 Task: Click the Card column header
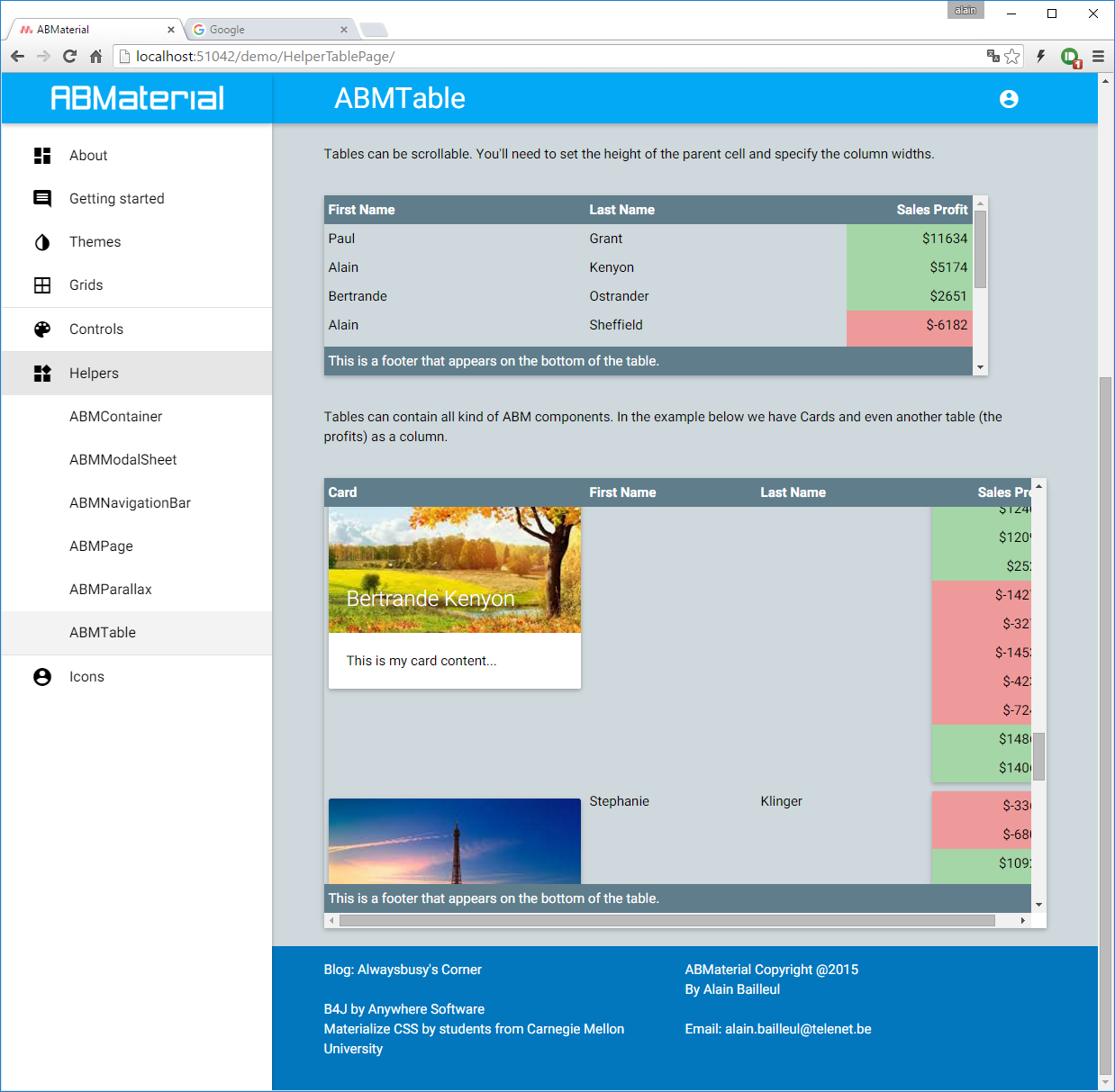[342, 492]
